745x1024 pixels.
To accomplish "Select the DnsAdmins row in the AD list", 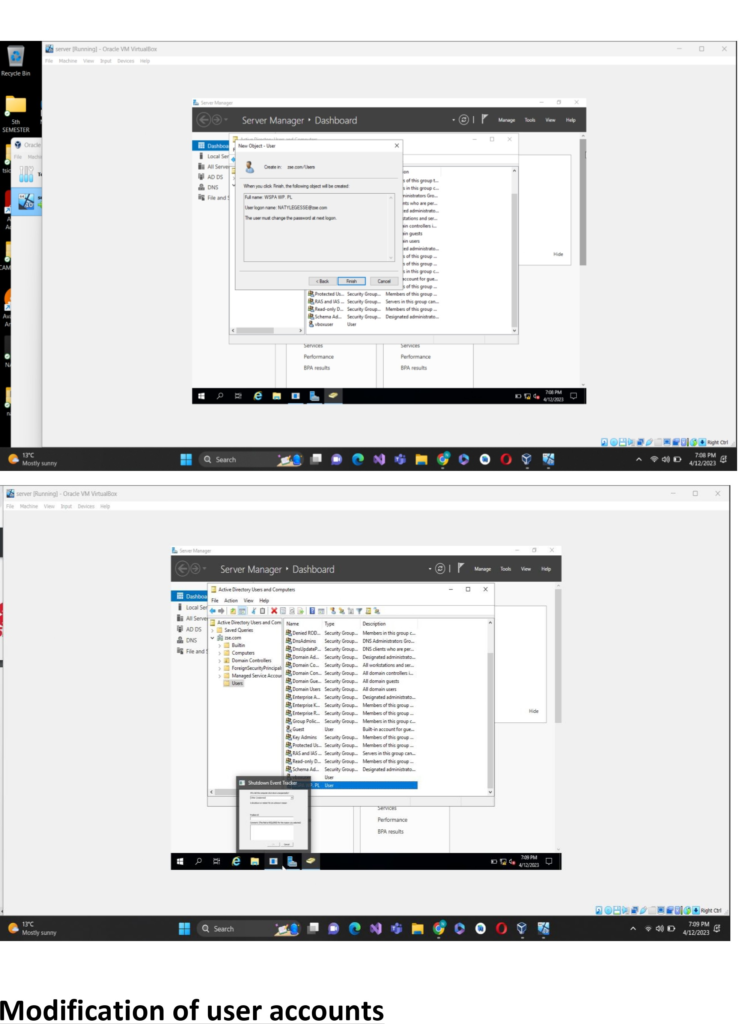I will pos(351,641).
